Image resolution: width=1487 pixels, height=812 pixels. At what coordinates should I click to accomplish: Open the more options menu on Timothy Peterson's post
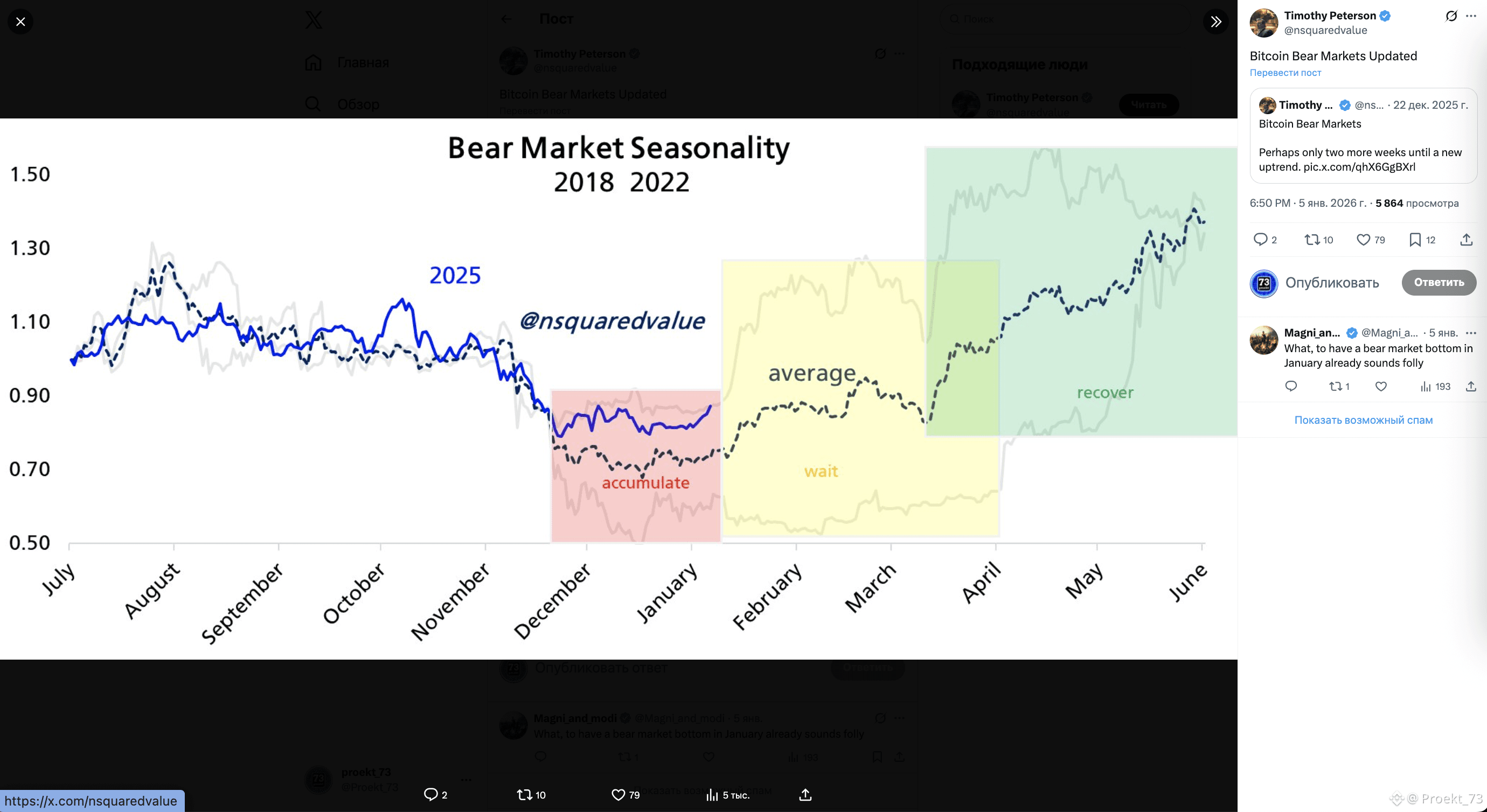1471,16
